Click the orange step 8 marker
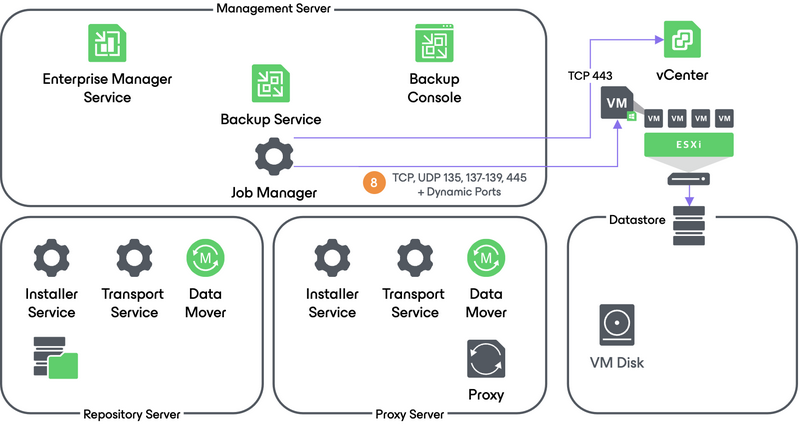This screenshot has width=800, height=424. (x=374, y=183)
